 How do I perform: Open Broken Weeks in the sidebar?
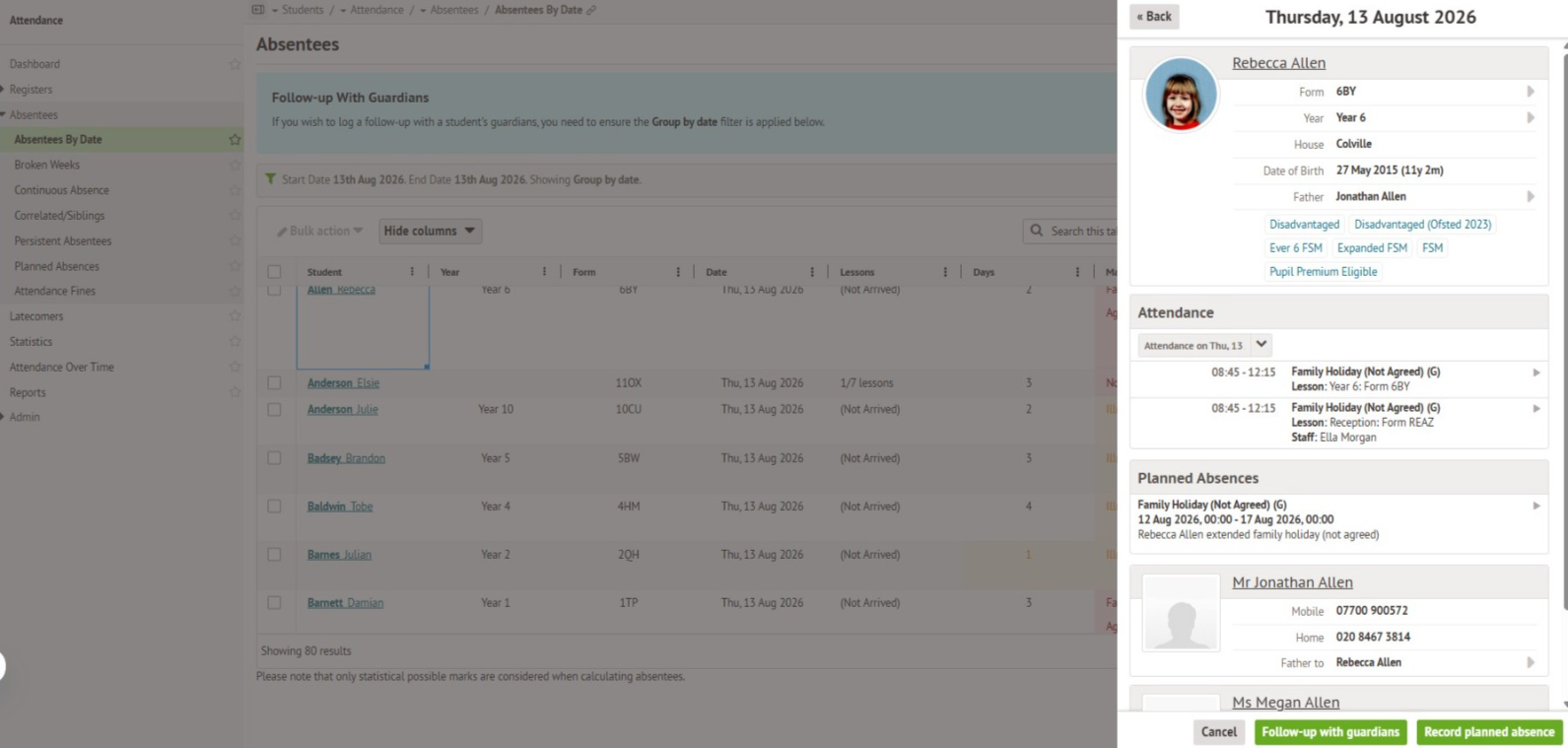[x=47, y=165]
